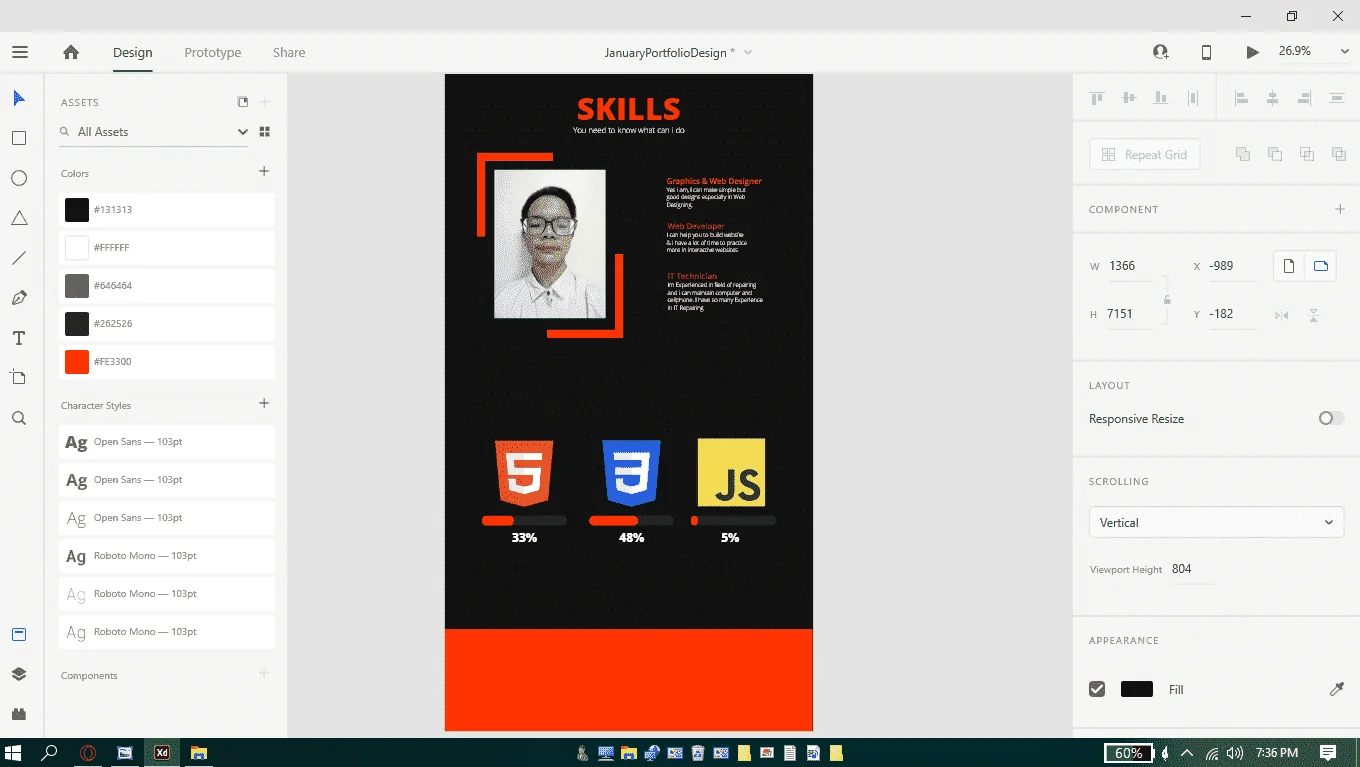Click the Viewport Height field
This screenshot has width=1360, height=767.
tap(1192, 569)
